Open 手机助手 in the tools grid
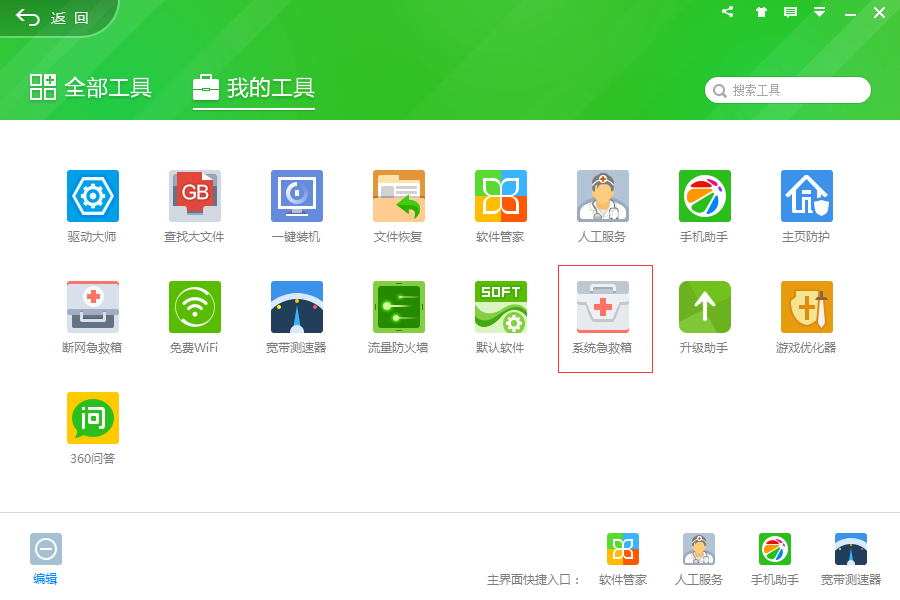The width and height of the screenshot is (900, 600). 705,196
